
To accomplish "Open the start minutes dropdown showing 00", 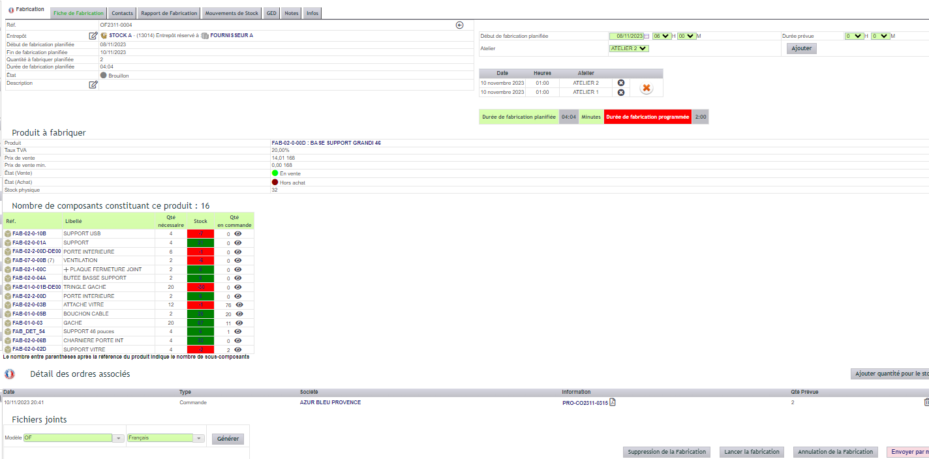I will click(686, 36).
